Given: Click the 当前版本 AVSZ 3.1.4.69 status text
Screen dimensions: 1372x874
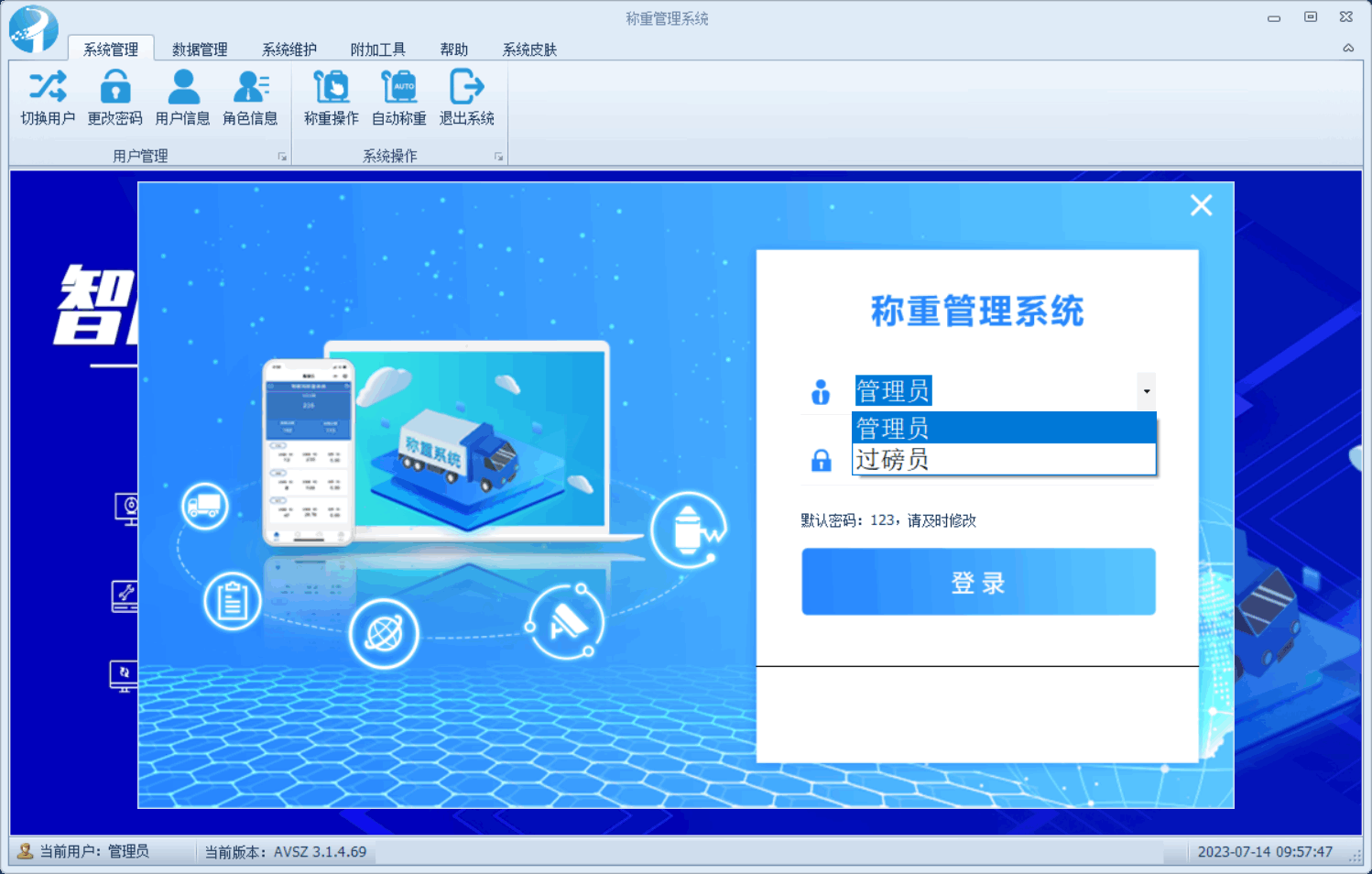Looking at the screenshot, I should pos(285,852).
